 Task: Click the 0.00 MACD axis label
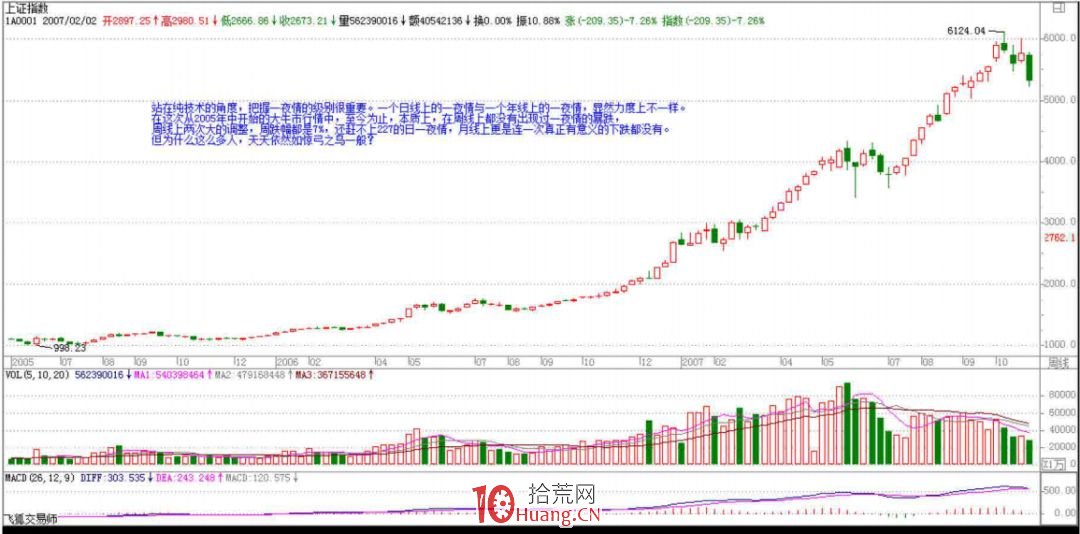coord(1065,513)
